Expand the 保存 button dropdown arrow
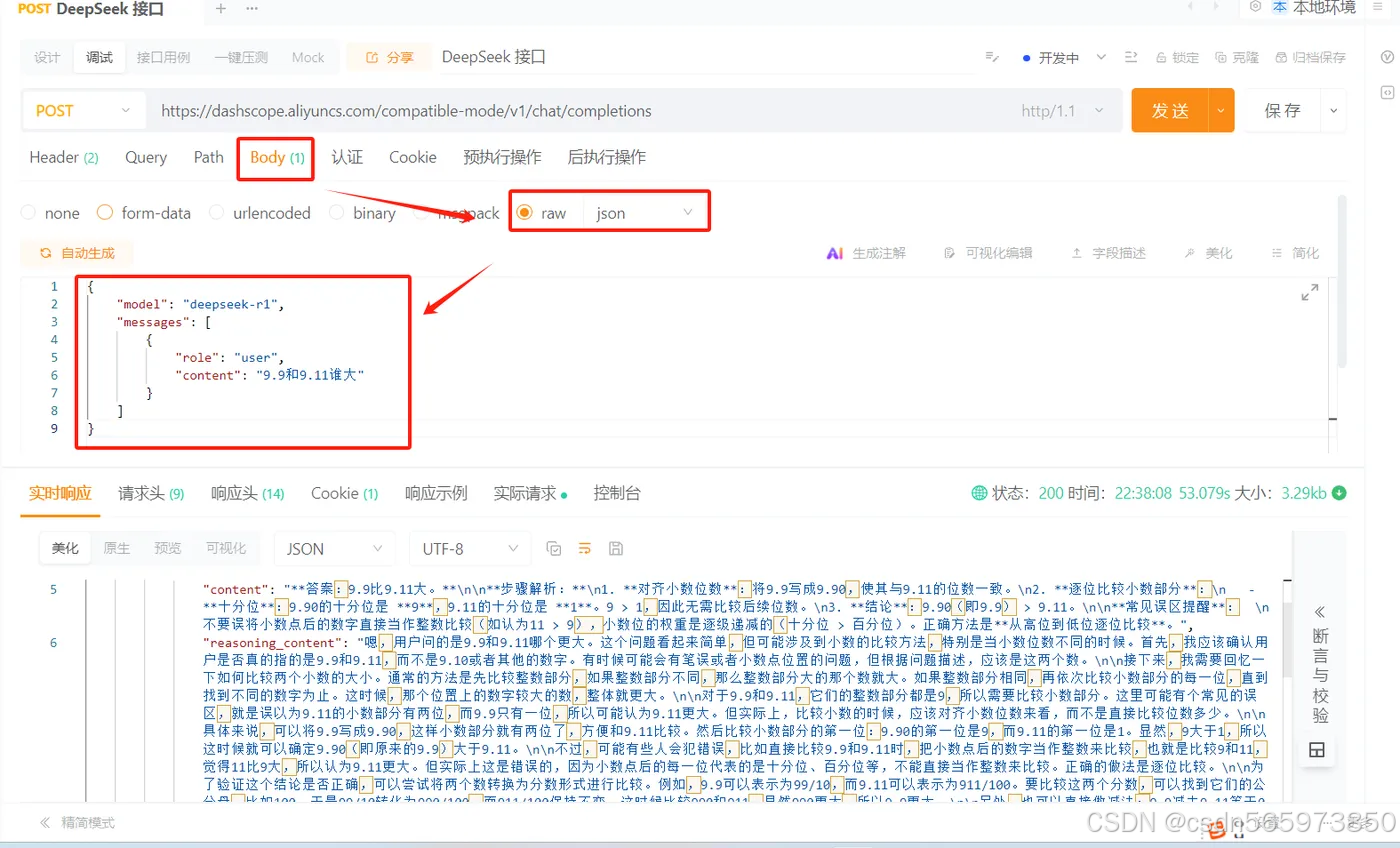This screenshot has width=1400, height=848. (1334, 111)
